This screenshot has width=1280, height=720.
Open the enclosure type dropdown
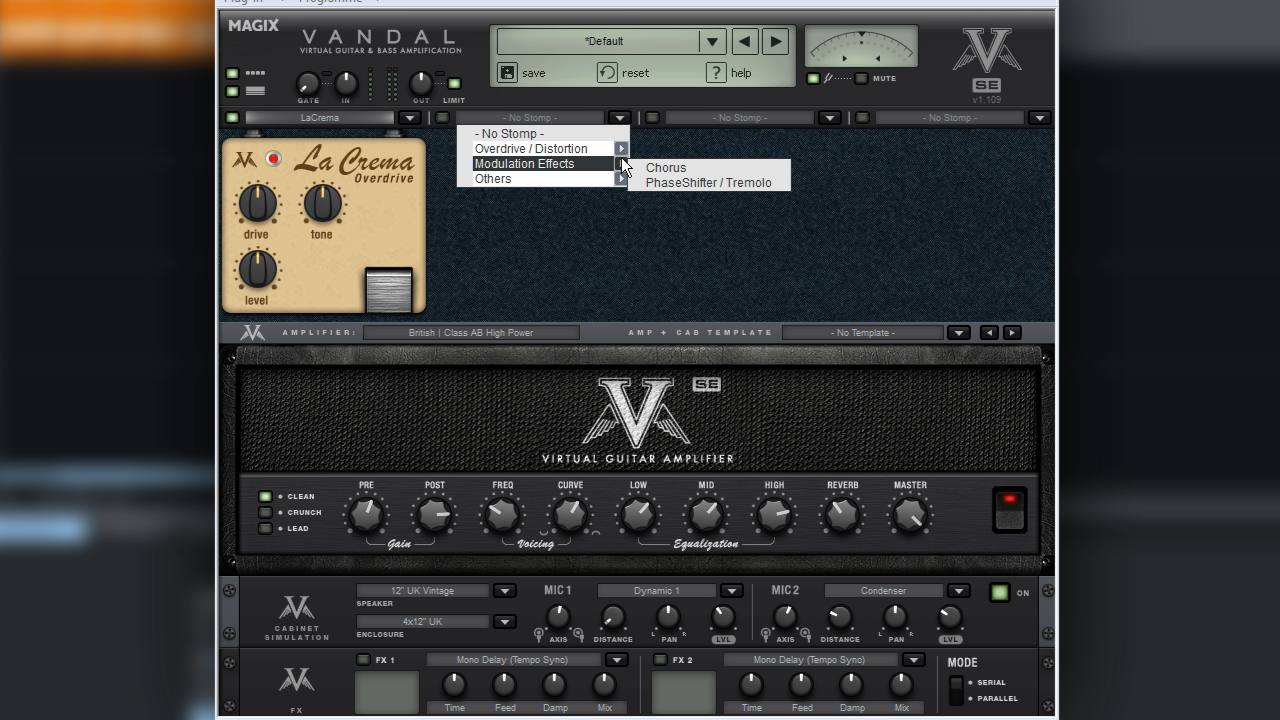504,622
